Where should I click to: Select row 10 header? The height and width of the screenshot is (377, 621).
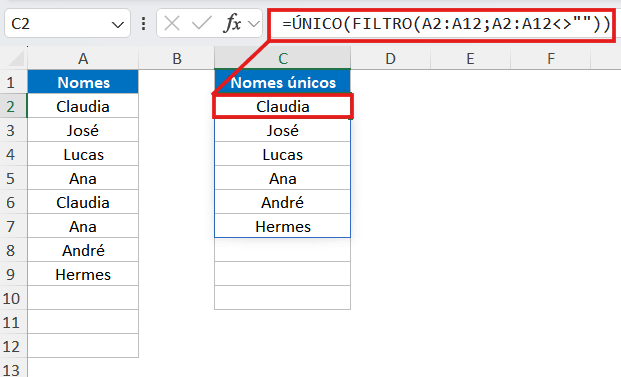(x=13, y=298)
